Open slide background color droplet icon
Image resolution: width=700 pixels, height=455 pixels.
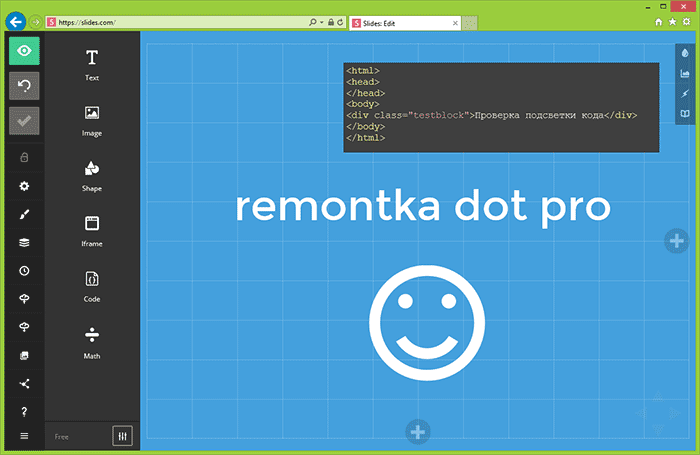tap(685, 53)
